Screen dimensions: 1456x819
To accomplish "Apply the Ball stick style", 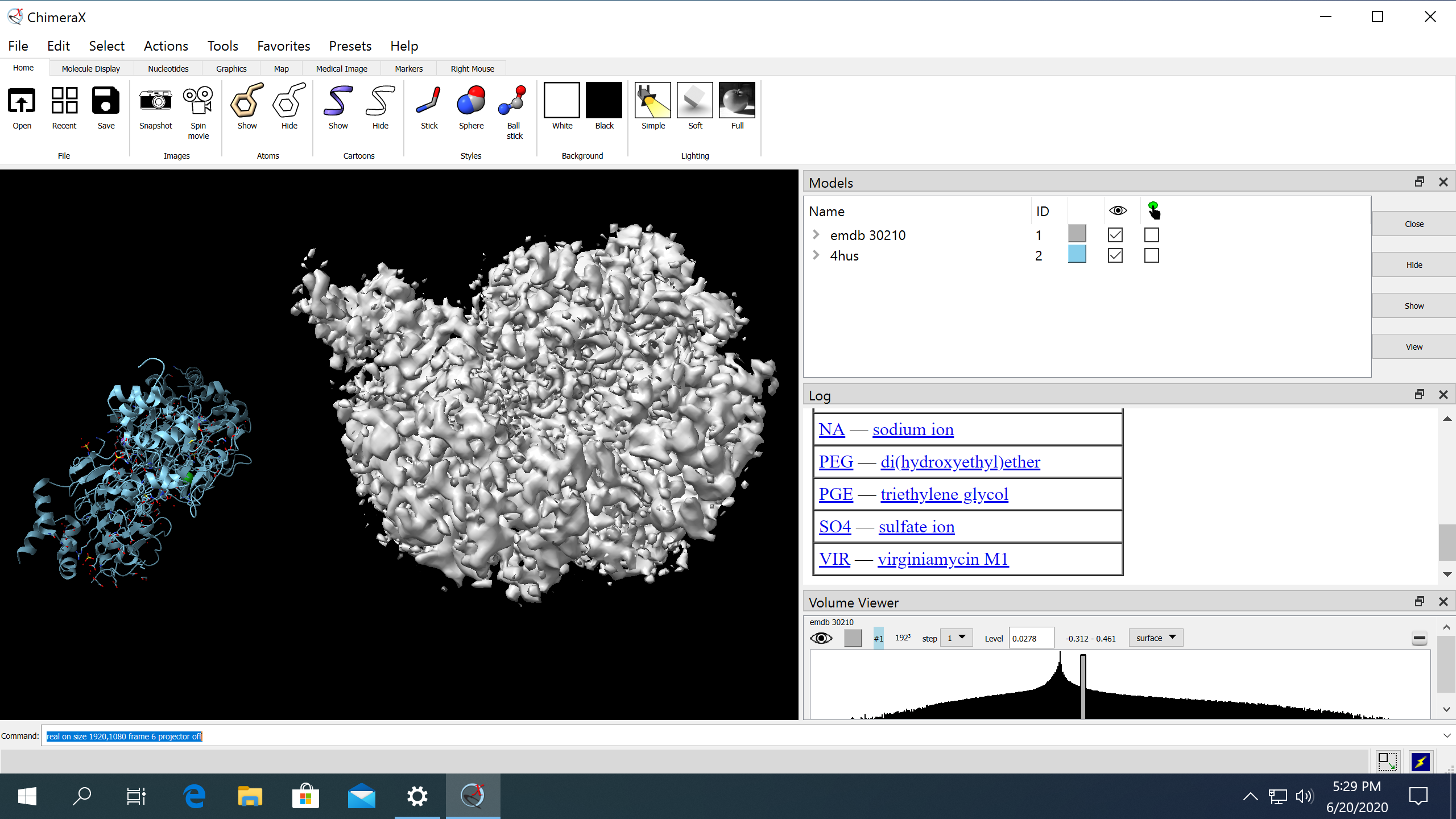I will 514,101.
